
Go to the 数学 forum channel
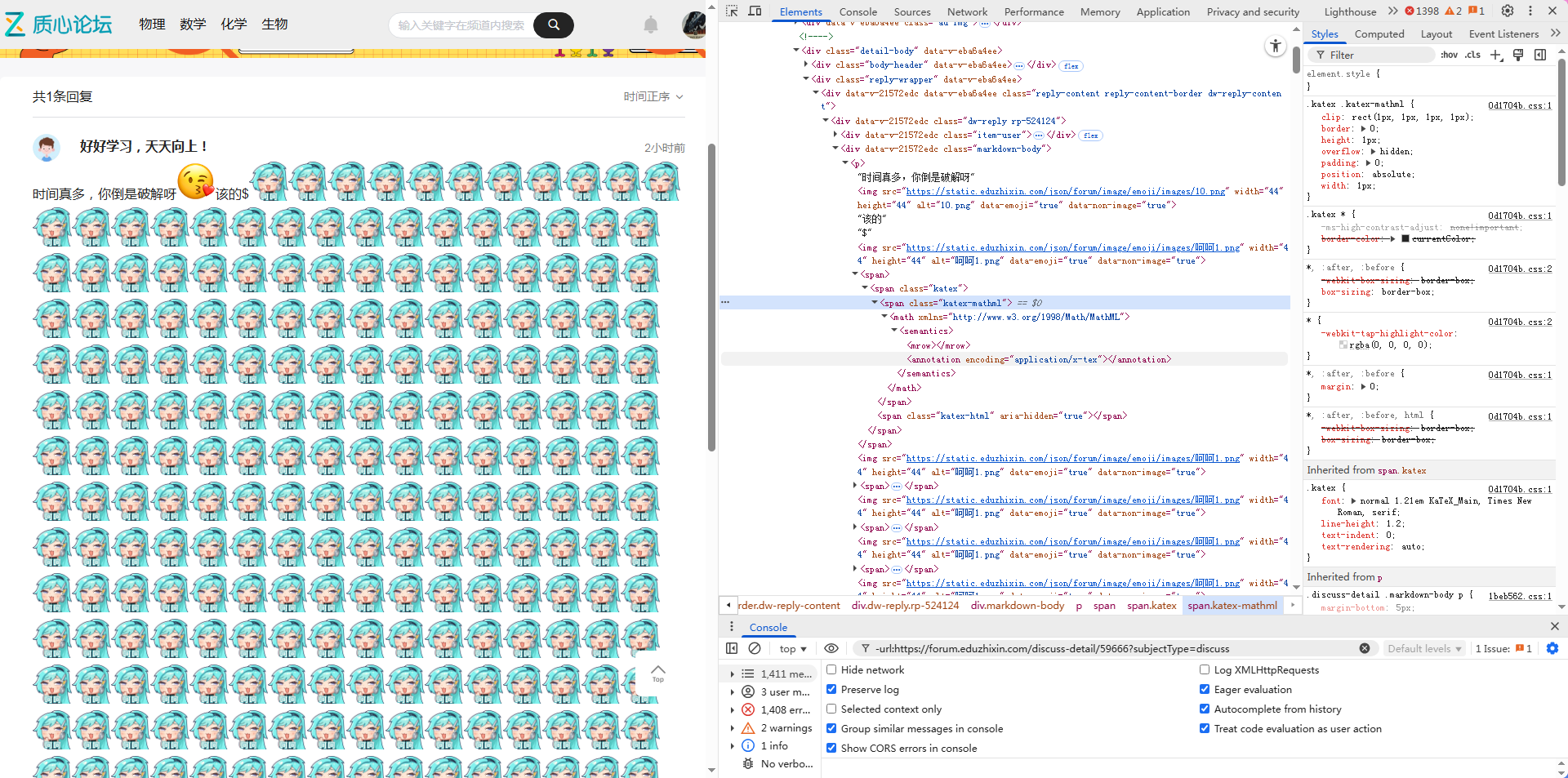coord(193,24)
